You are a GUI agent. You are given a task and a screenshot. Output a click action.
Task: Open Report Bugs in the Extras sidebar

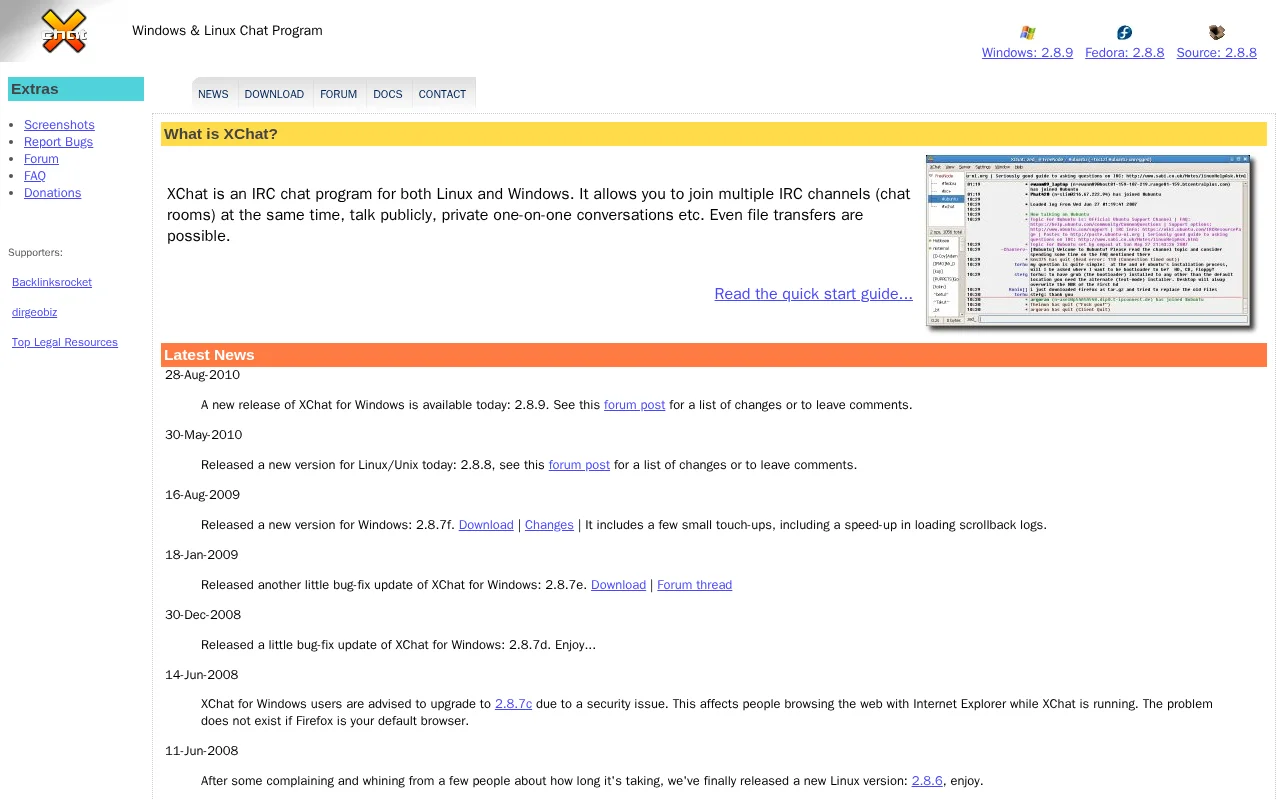coord(58,142)
